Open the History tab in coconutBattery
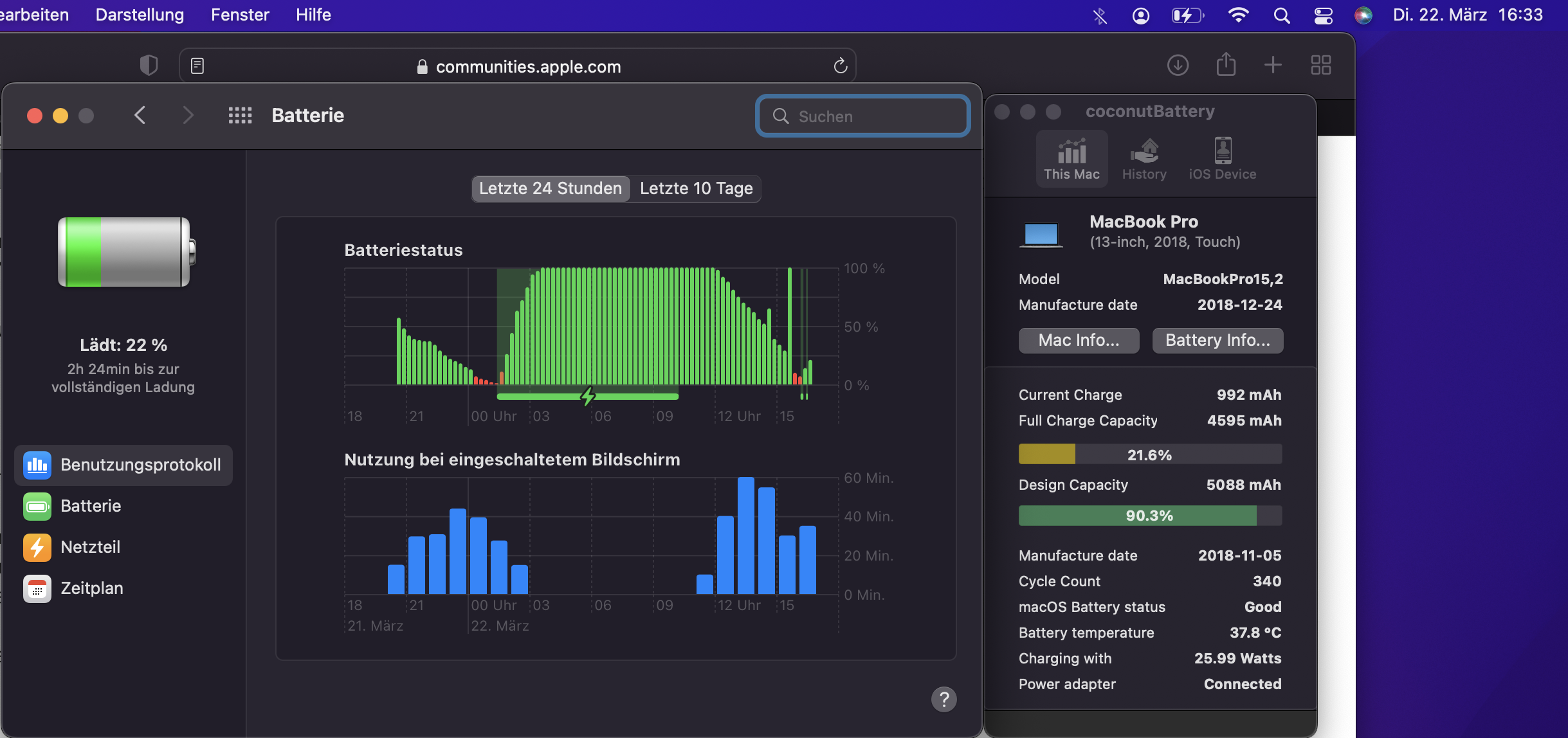 (x=1144, y=159)
